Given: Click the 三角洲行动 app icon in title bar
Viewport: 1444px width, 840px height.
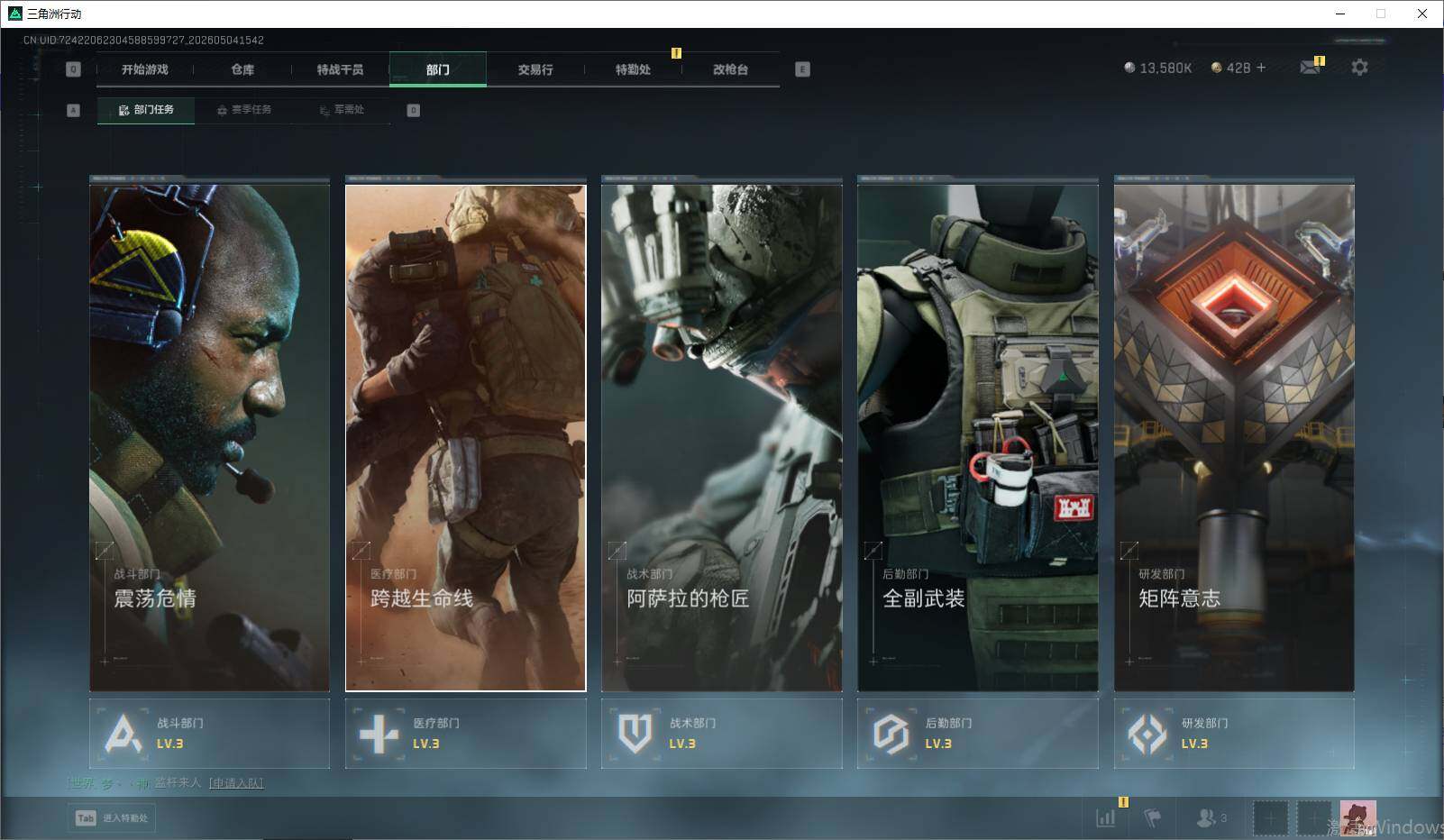Looking at the screenshot, I should 14,14.
